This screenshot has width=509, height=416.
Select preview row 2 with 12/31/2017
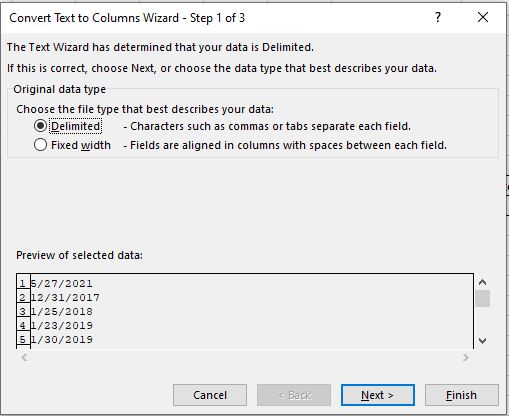pyautogui.click(x=65, y=298)
